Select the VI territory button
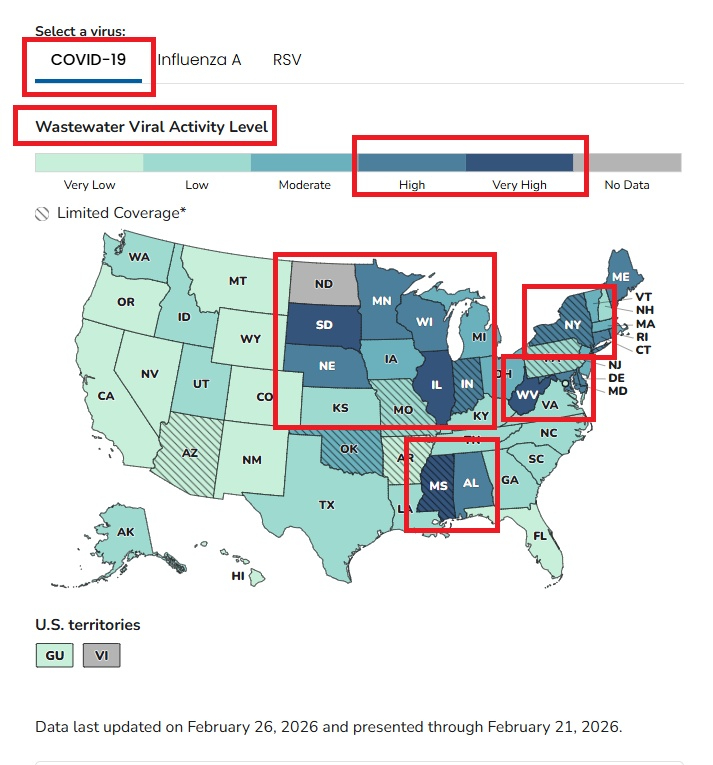Image resolution: width=713 pixels, height=765 pixels. pyautogui.click(x=101, y=656)
